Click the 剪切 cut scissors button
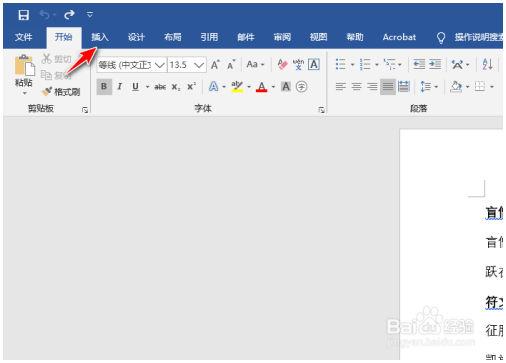Screen dimensions: 506x363 [x=56, y=59]
